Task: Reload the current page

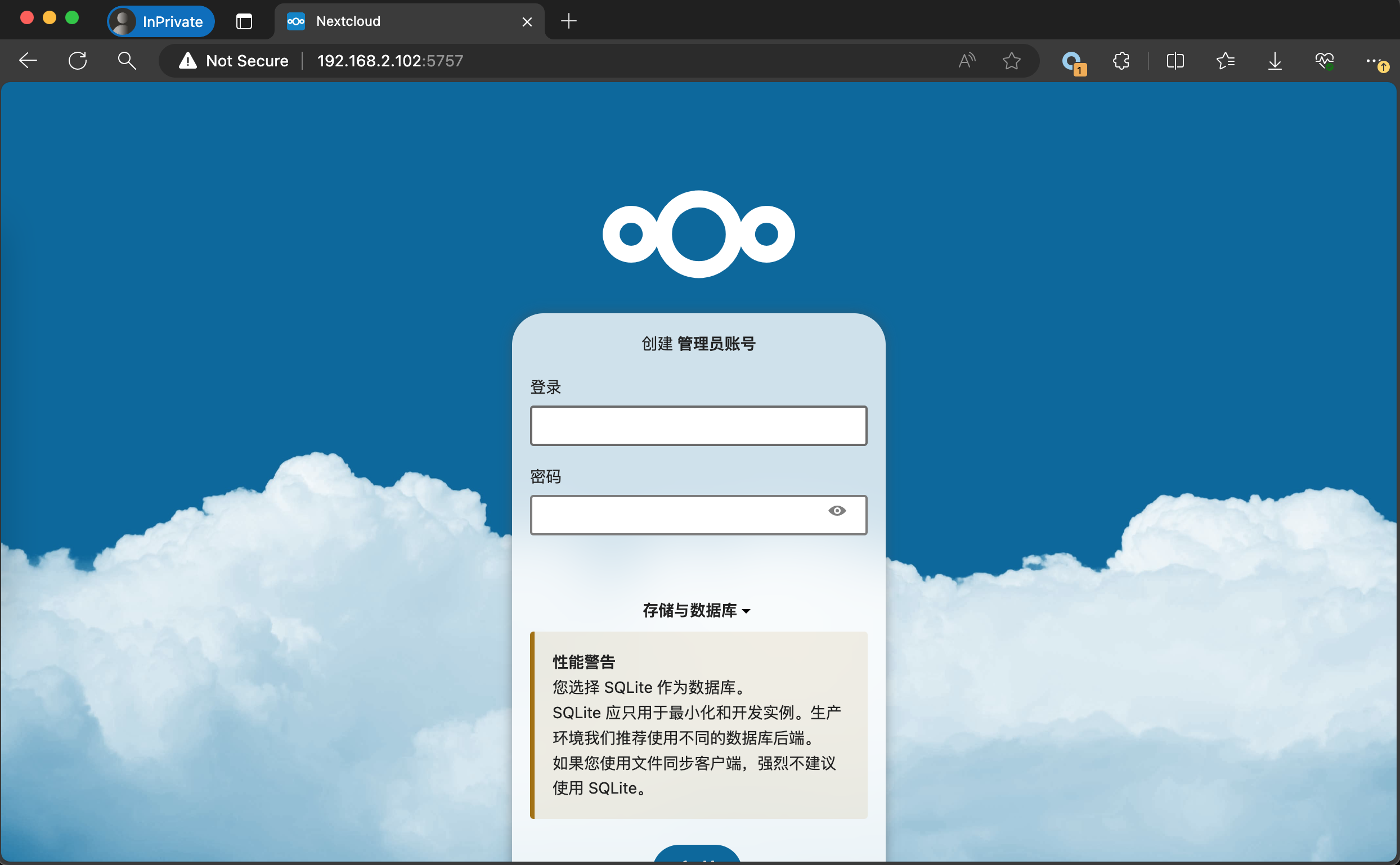Action: (77, 61)
